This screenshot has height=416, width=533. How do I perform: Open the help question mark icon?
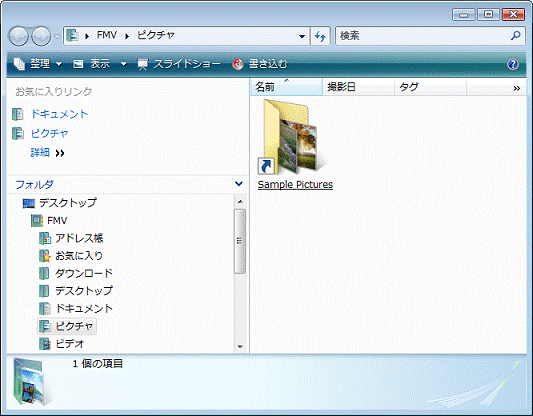point(513,64)
